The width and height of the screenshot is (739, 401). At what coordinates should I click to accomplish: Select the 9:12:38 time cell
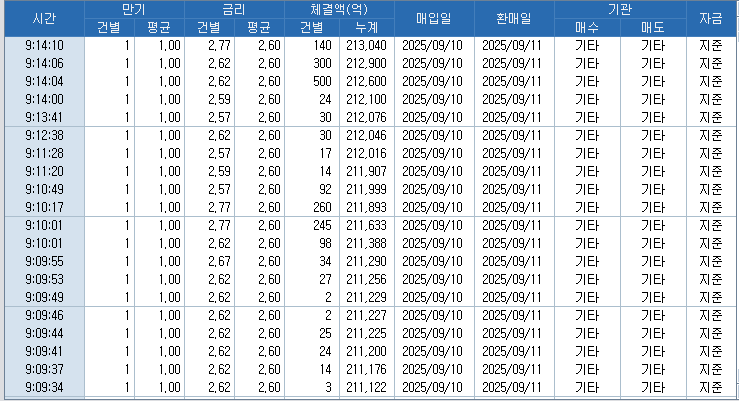pyautogui.click(x=44, y=136)
